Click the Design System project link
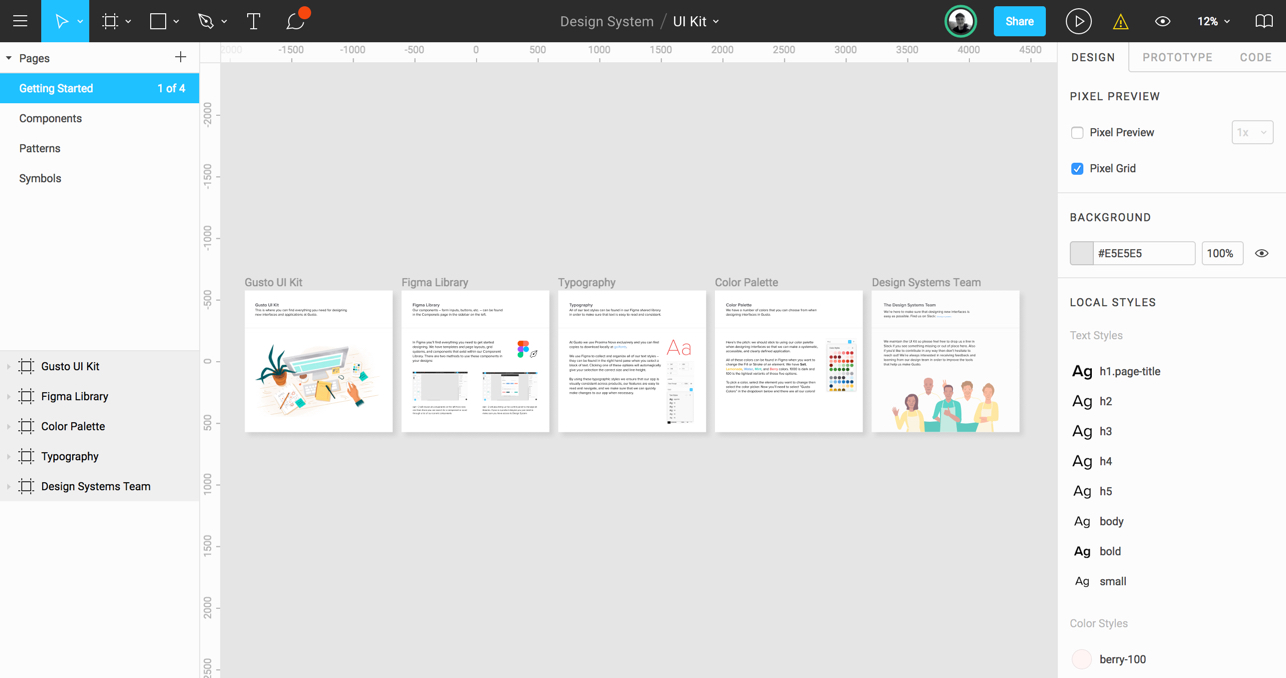 pos(606,21)
